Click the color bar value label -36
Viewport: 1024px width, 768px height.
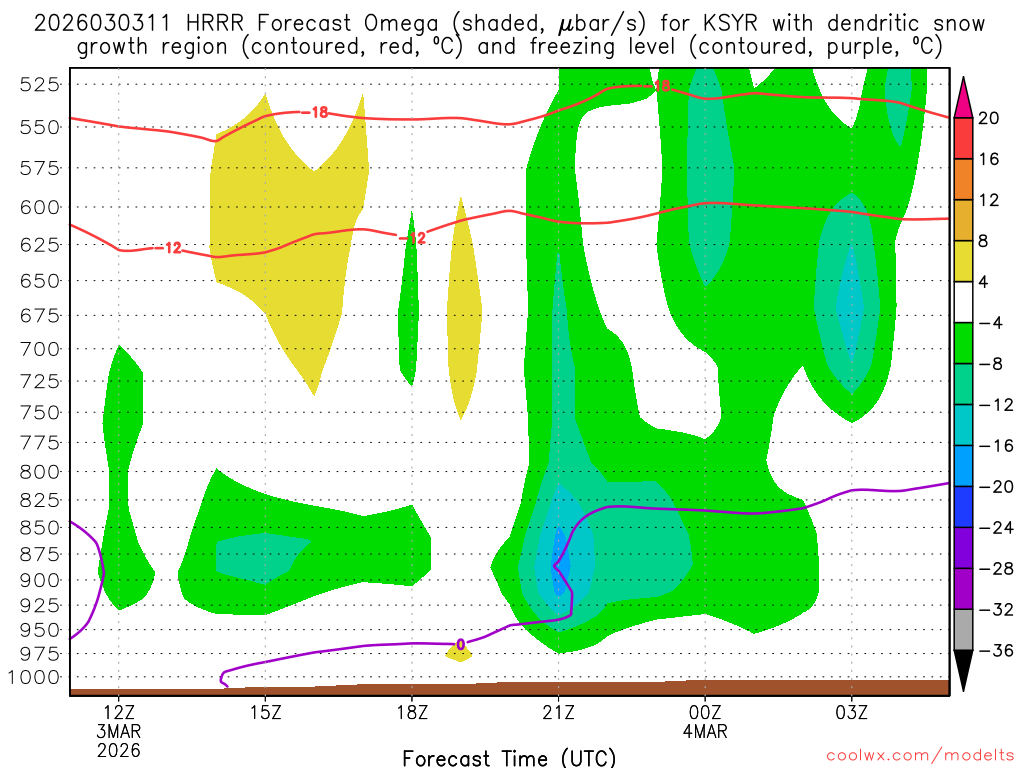coord(996,650)
